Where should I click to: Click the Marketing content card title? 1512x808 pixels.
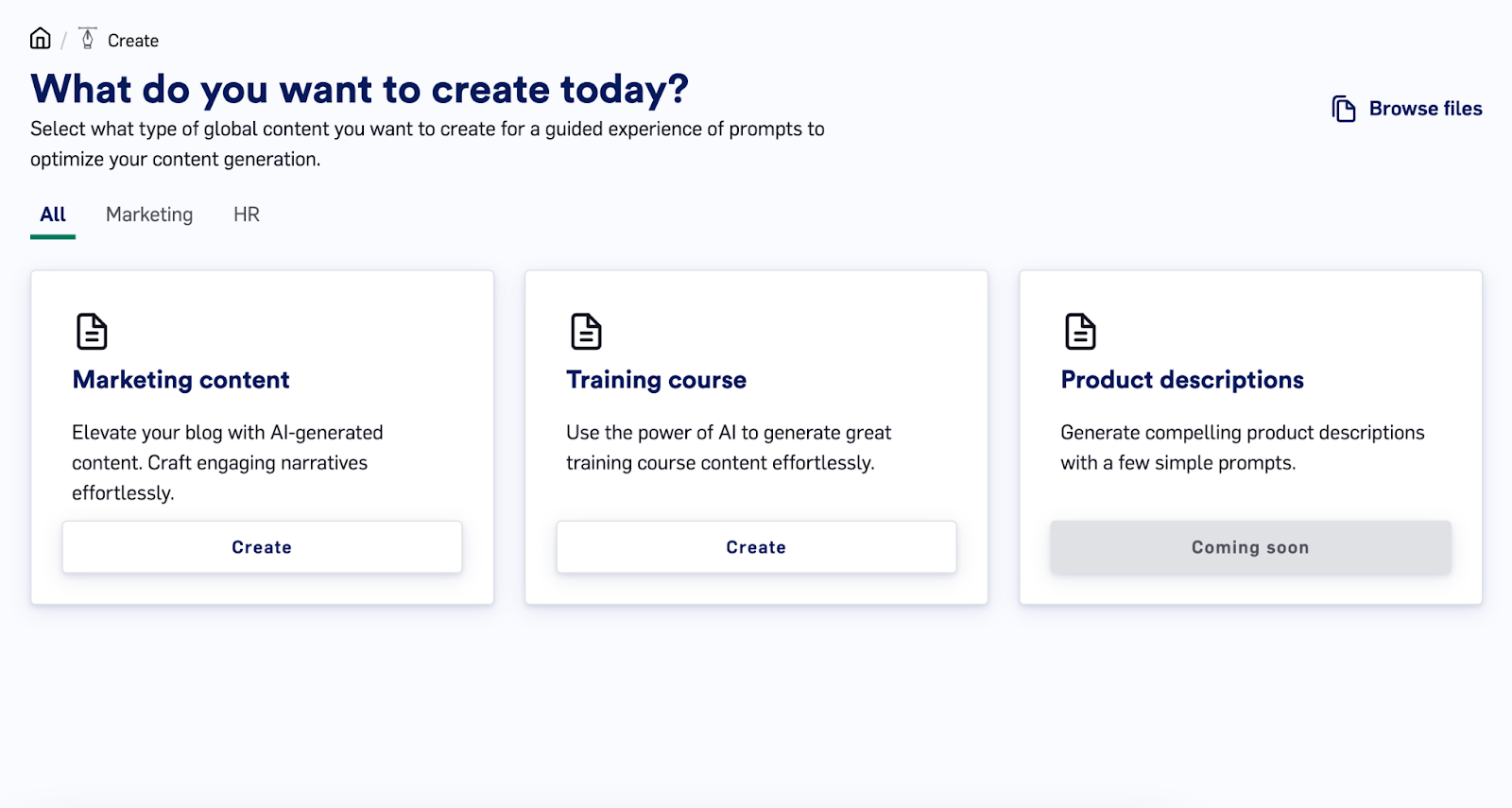[x=181, y=380]
